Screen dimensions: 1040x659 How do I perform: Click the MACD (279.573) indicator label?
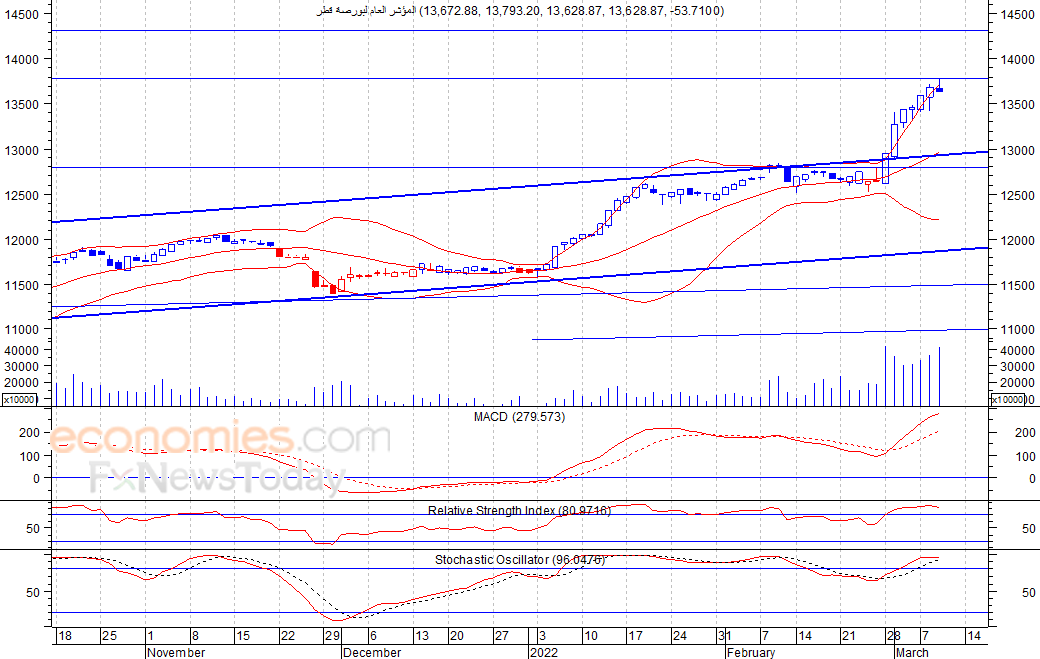(519, 417)
